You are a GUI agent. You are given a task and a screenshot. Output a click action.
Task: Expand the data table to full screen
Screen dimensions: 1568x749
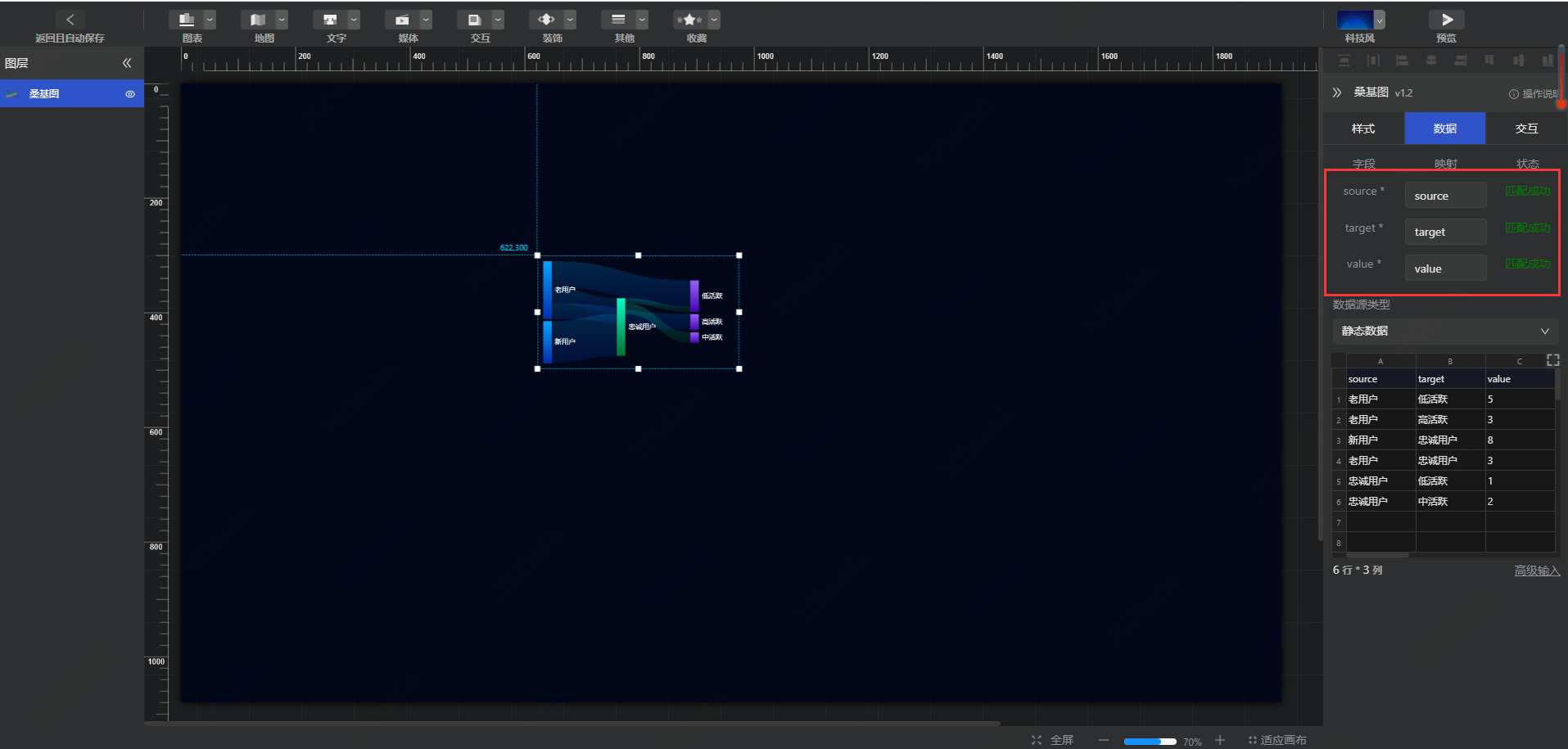[1552, 360]
